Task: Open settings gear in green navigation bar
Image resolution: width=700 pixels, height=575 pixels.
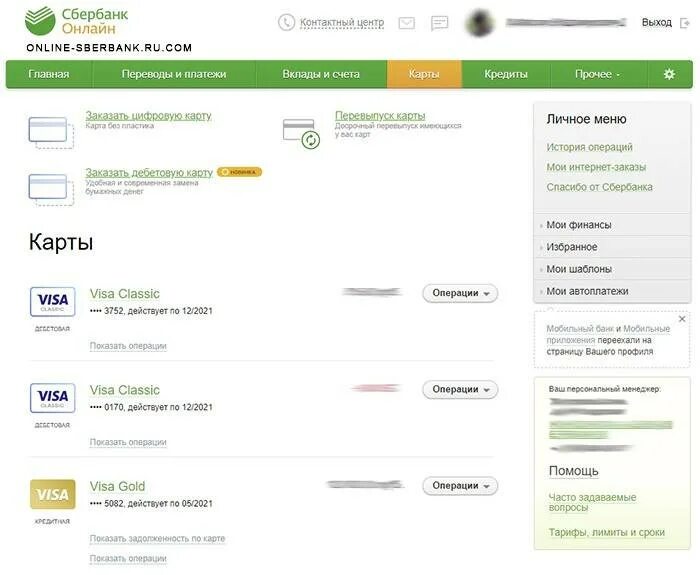Action: (669, 74)
